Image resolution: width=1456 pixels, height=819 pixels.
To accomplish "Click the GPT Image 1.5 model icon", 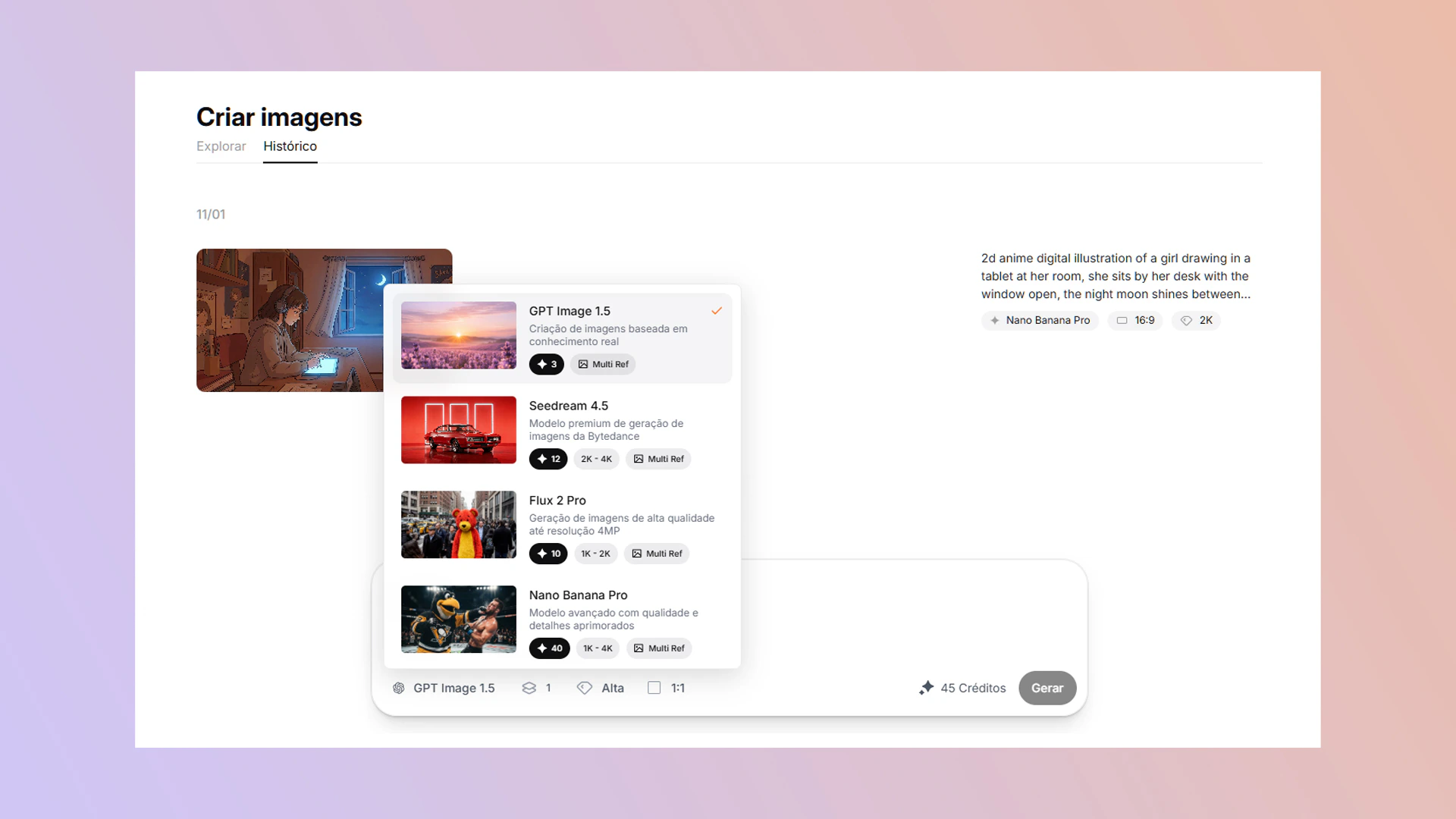I will coord(399,688).
